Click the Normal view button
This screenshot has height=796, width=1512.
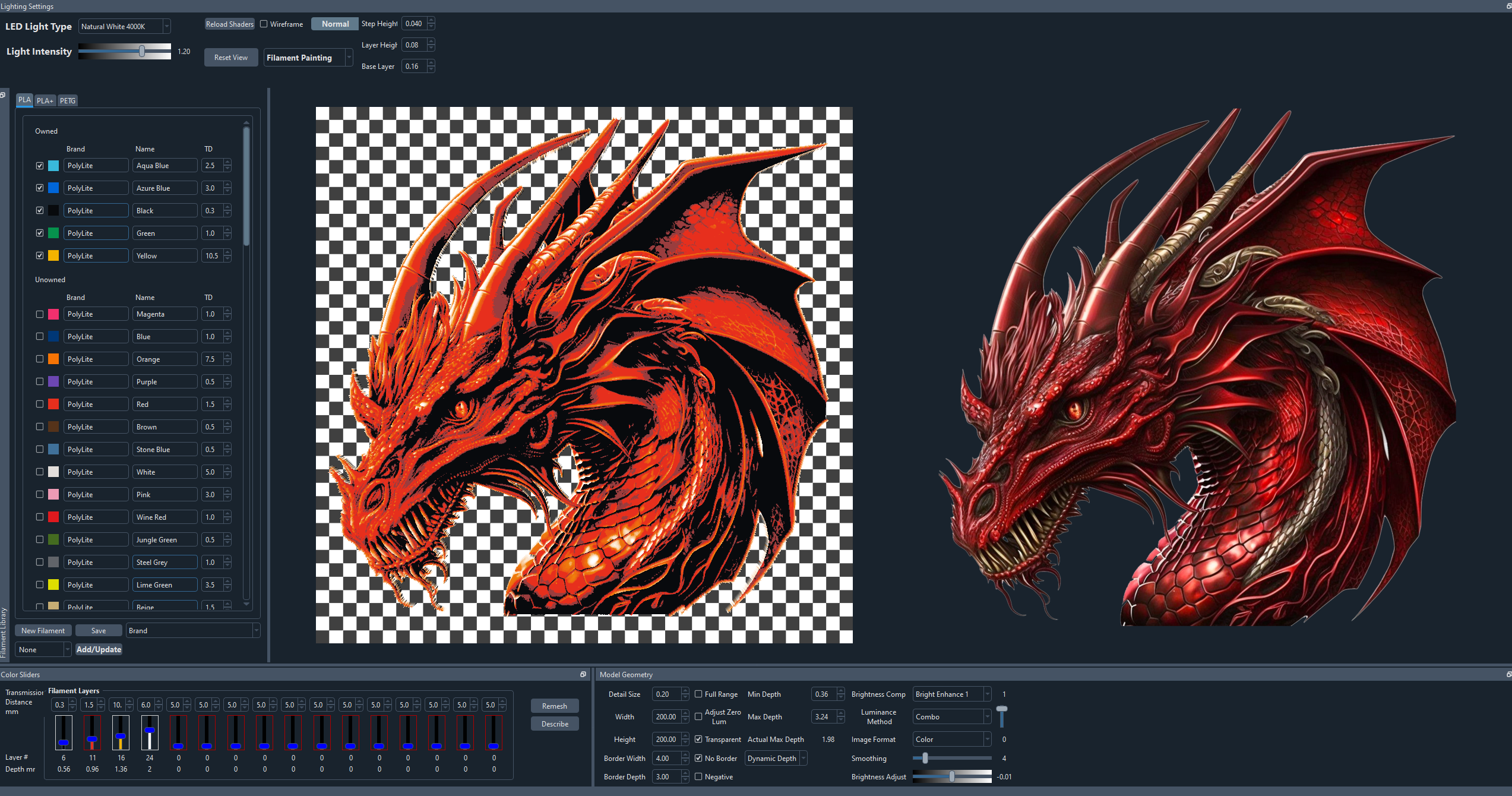coord(335,24)
